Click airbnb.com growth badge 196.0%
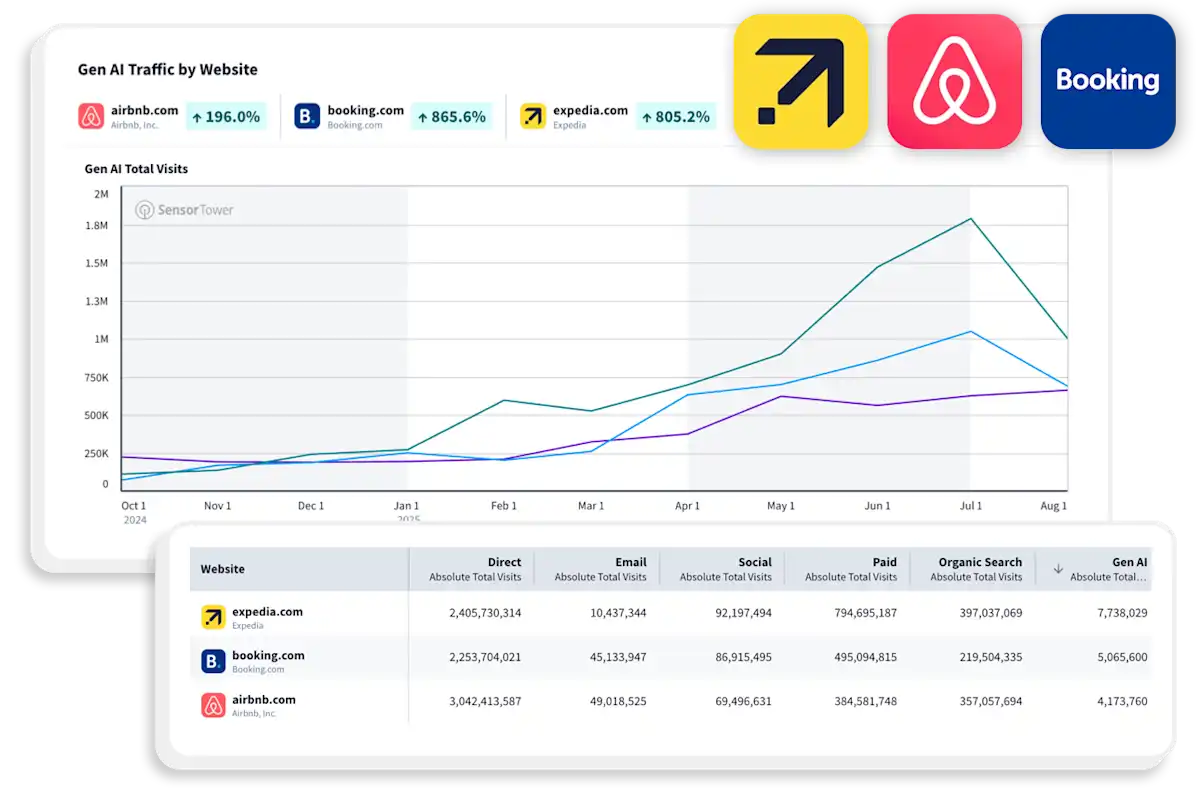Viewport: 1200px width, 802px height. (226, 116)
